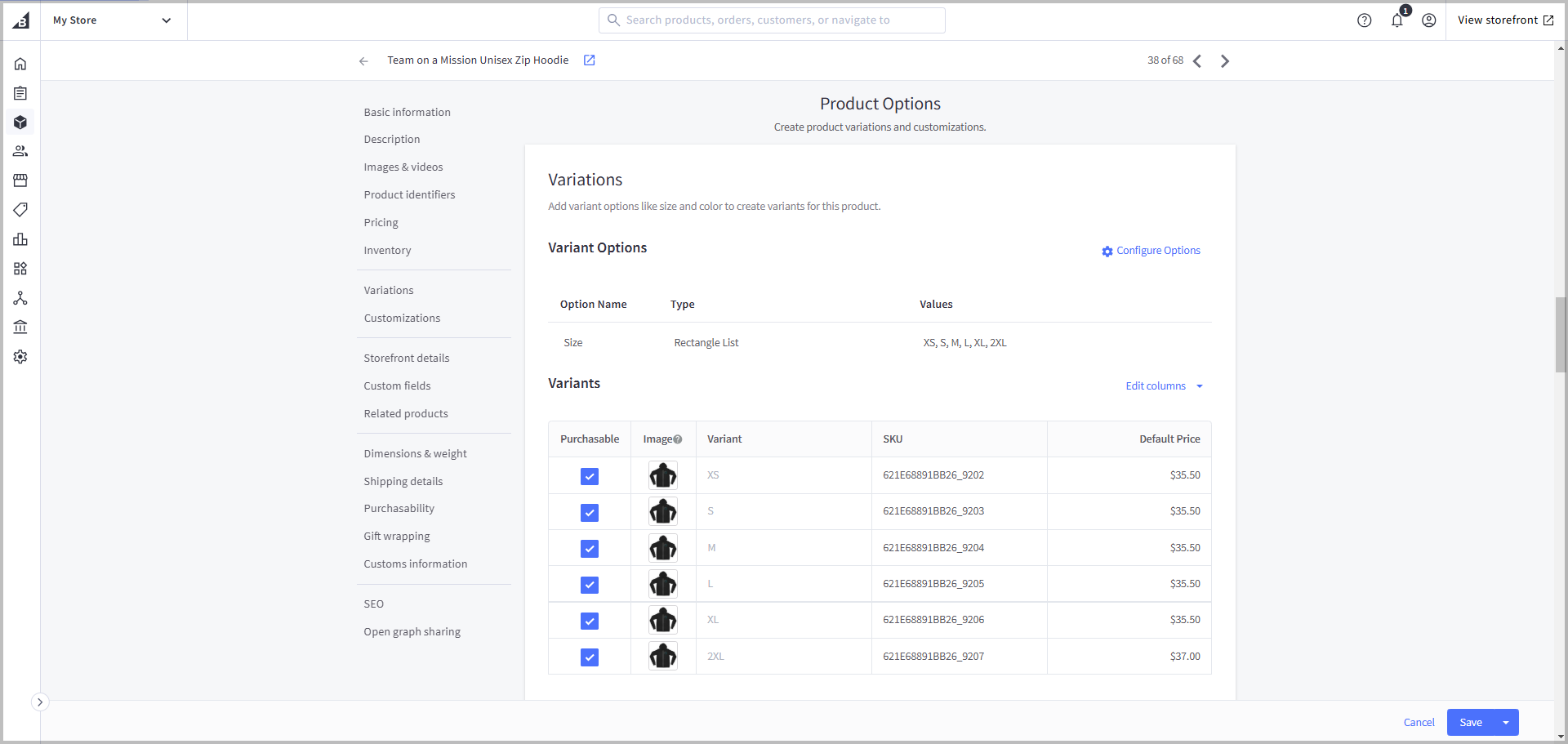The width and height of the screenshot is (1568, 744).
Task: Uncheck purchasable checkbox for XS variant
Action: [590, 476]
